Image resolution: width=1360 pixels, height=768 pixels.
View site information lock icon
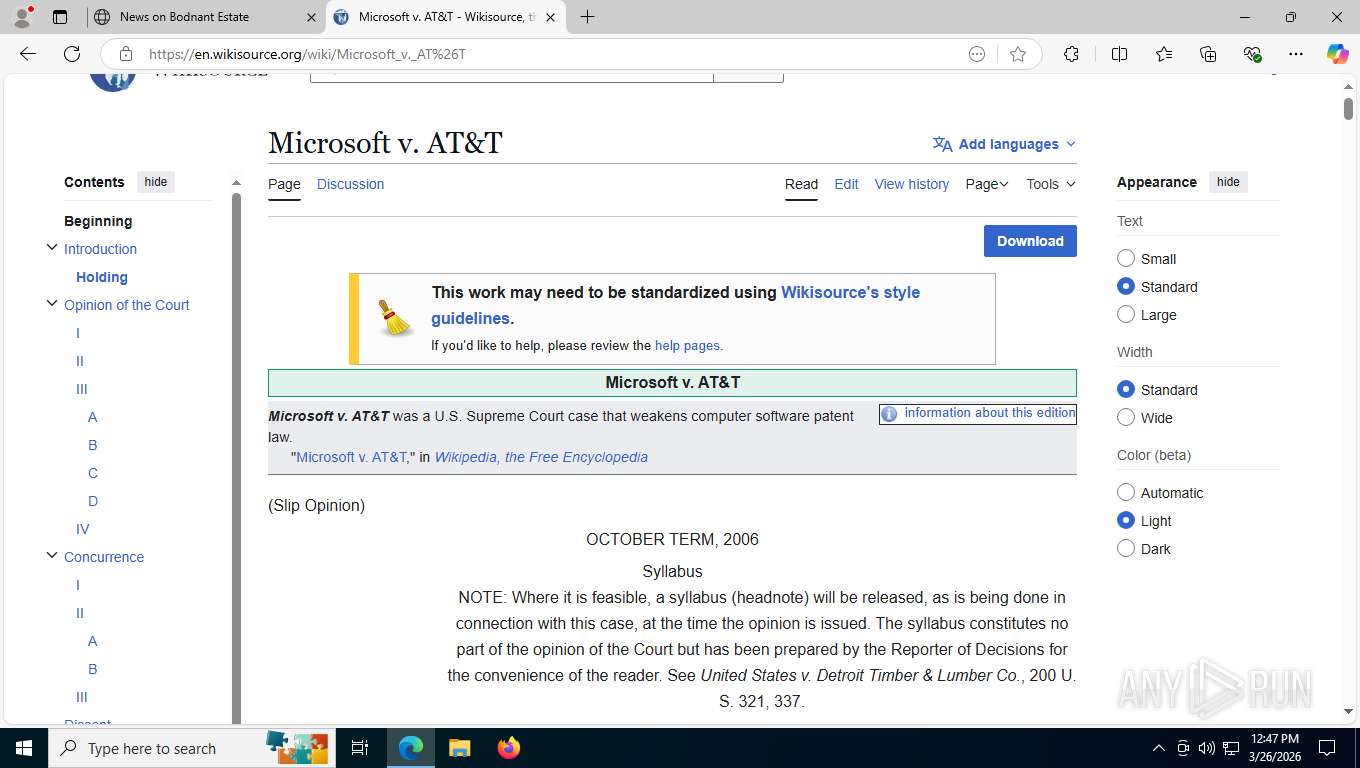126,54
